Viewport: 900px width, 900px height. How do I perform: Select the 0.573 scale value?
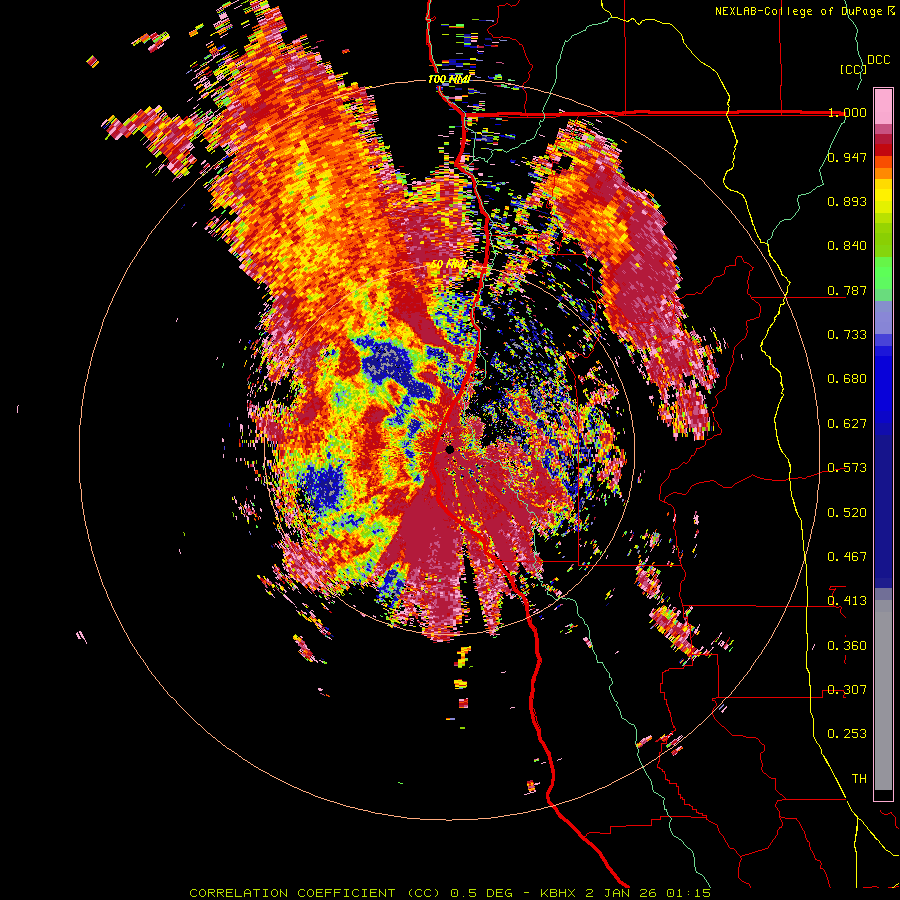coord(847,468)
